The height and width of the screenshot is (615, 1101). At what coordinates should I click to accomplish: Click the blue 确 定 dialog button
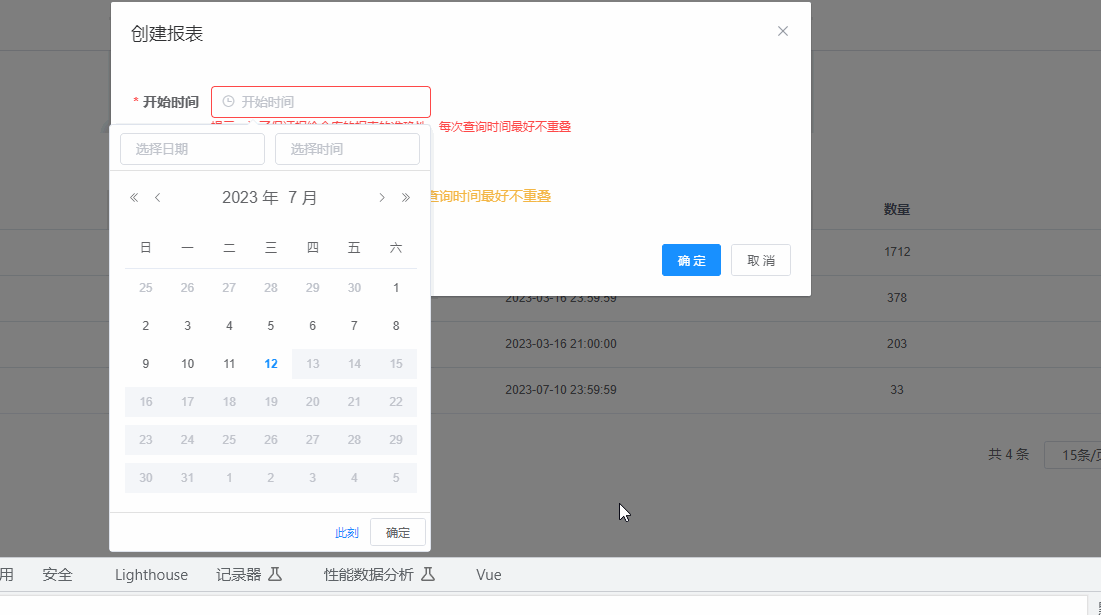(x=691, y=260)
